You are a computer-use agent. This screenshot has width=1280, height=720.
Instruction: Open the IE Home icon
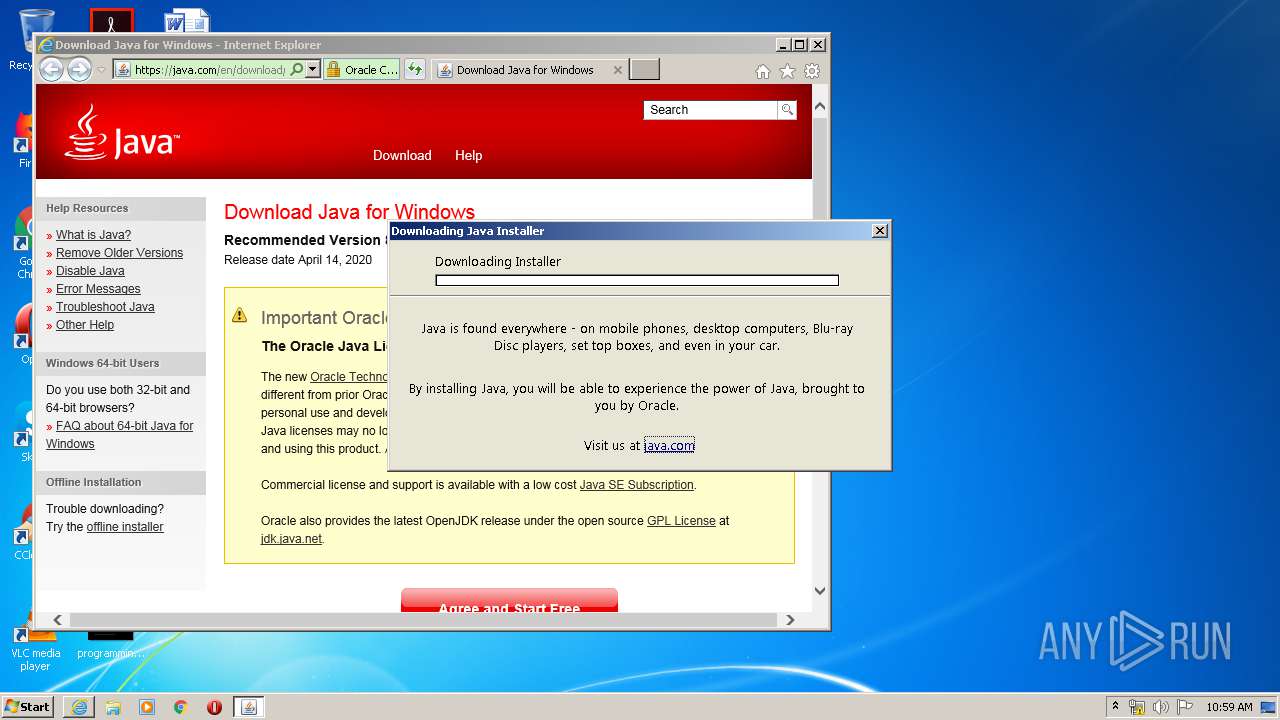(x=762, y=71)
